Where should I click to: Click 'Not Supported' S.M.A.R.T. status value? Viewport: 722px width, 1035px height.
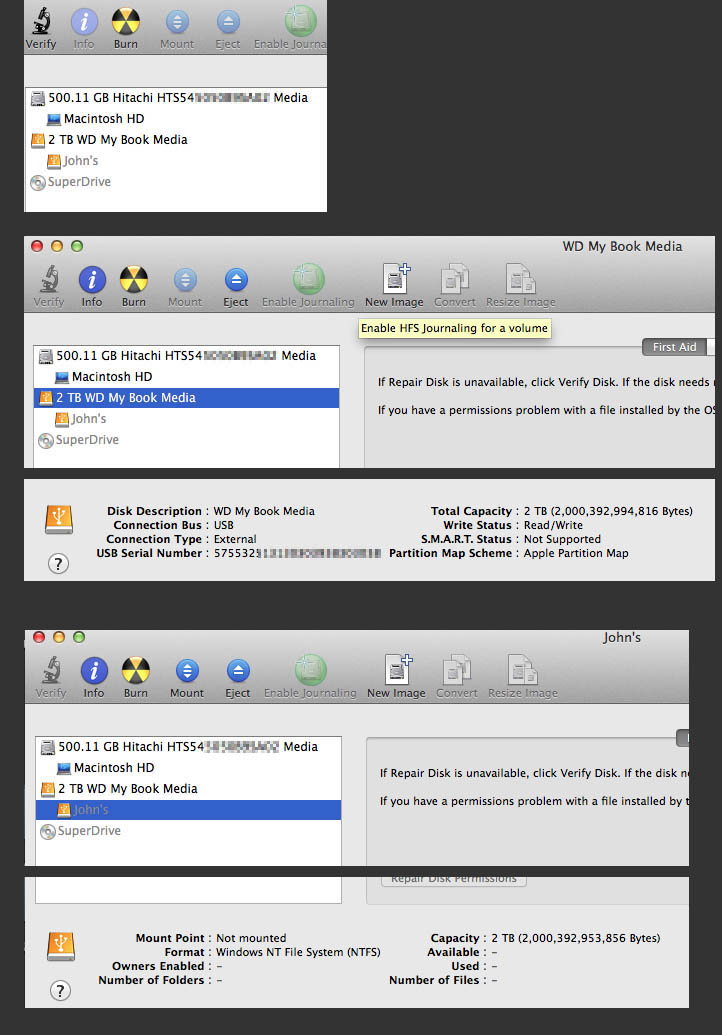tap(562, 539)
